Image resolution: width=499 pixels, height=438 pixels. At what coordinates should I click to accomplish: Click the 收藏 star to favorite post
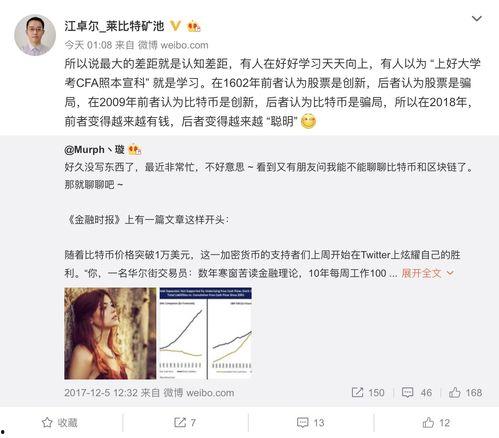60,423
